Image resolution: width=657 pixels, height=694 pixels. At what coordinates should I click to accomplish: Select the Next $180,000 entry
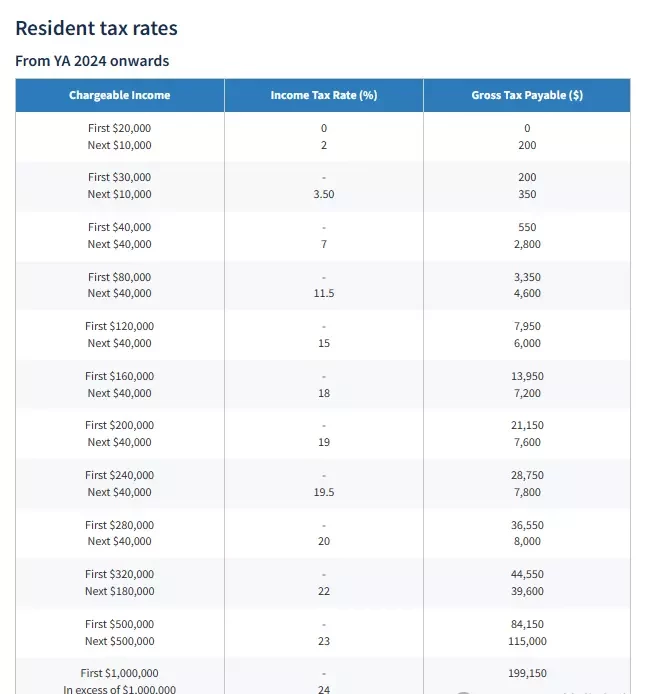(120, 591)
